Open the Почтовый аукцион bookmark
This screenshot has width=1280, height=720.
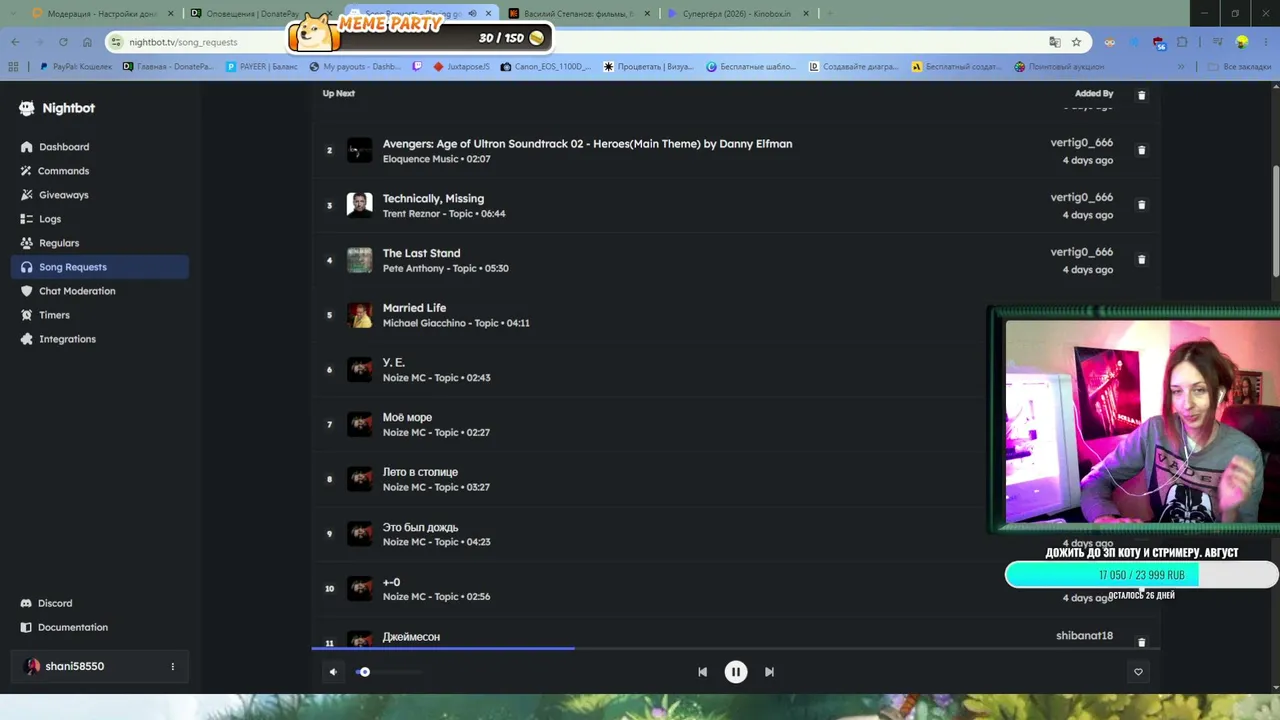(1059, 67)
